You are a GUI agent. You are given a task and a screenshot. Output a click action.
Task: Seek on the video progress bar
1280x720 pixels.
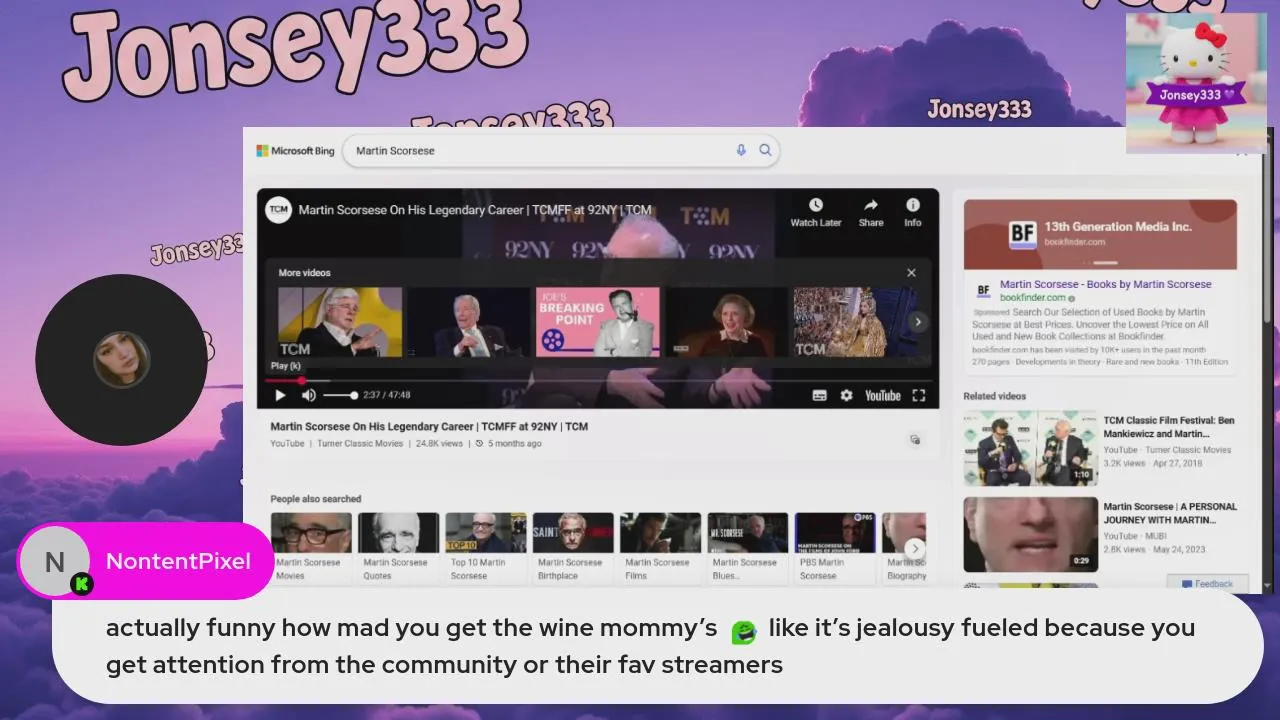tap(598, 380)
